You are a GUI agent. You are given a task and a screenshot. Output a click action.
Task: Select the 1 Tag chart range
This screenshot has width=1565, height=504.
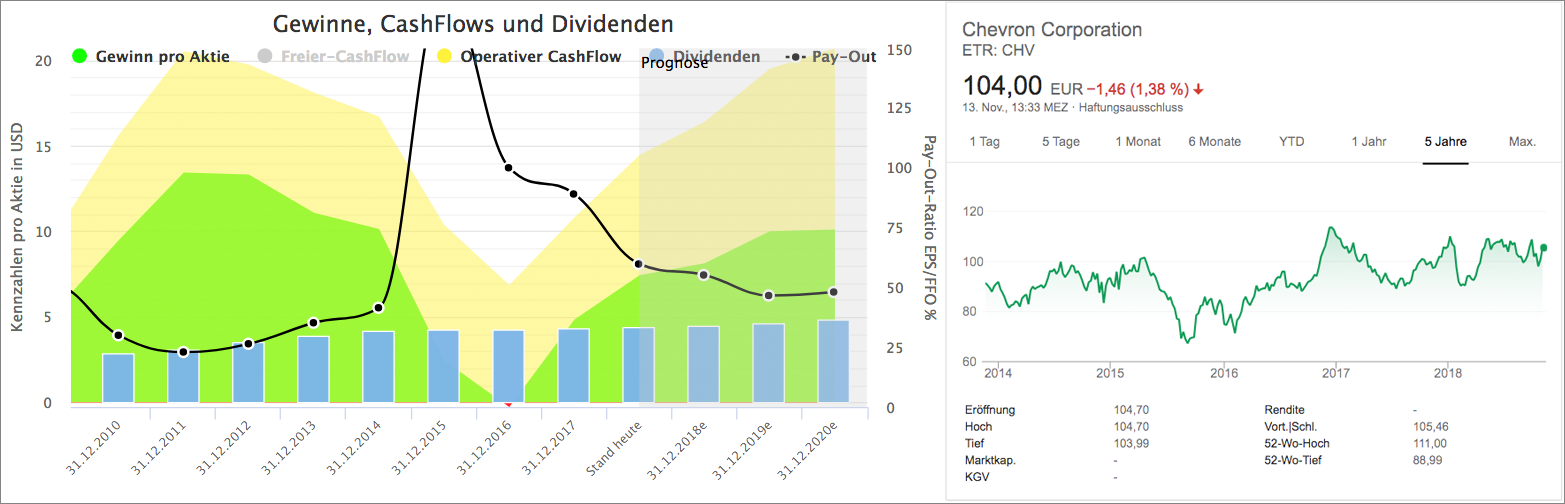click(984, 142)
